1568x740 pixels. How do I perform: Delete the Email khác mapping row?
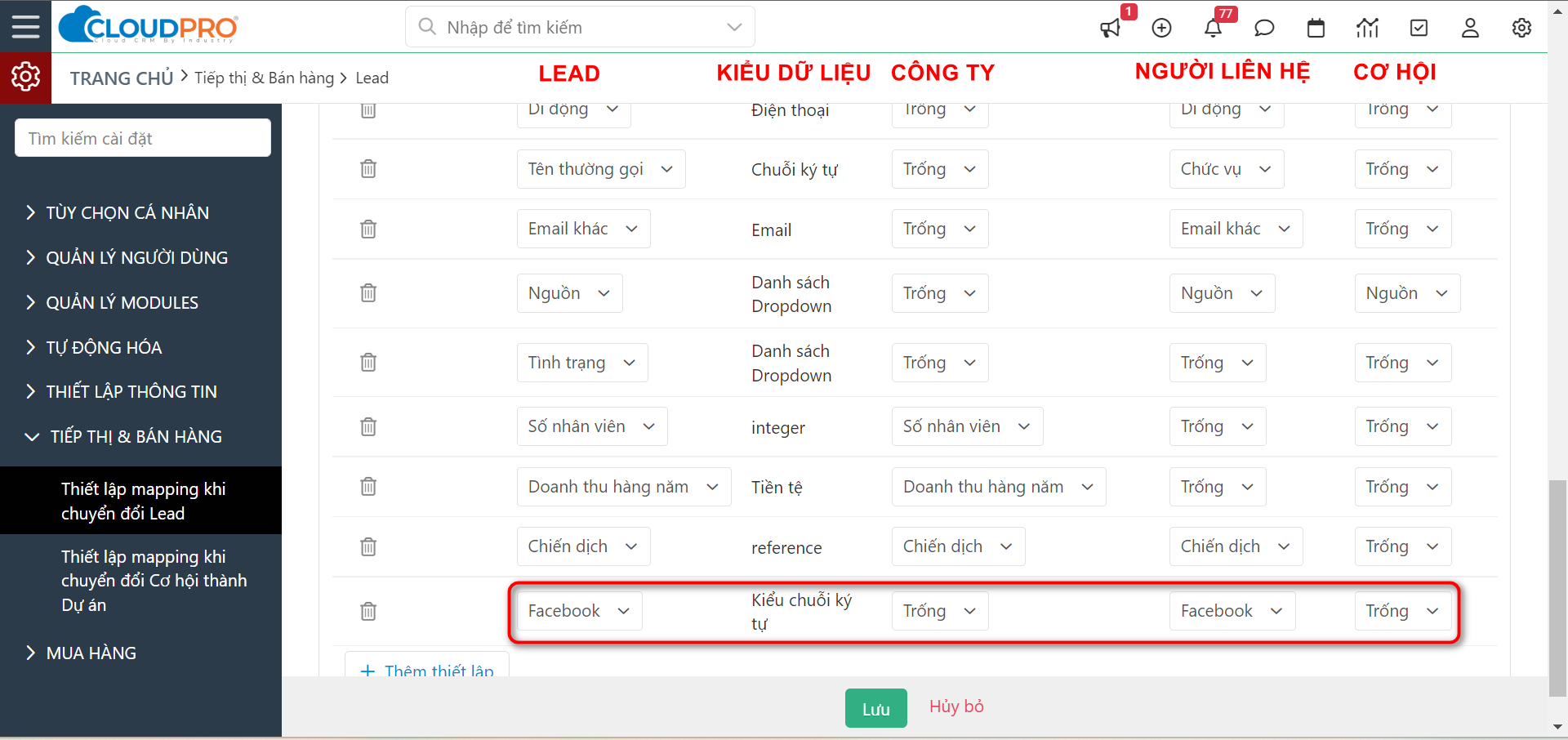368,229
